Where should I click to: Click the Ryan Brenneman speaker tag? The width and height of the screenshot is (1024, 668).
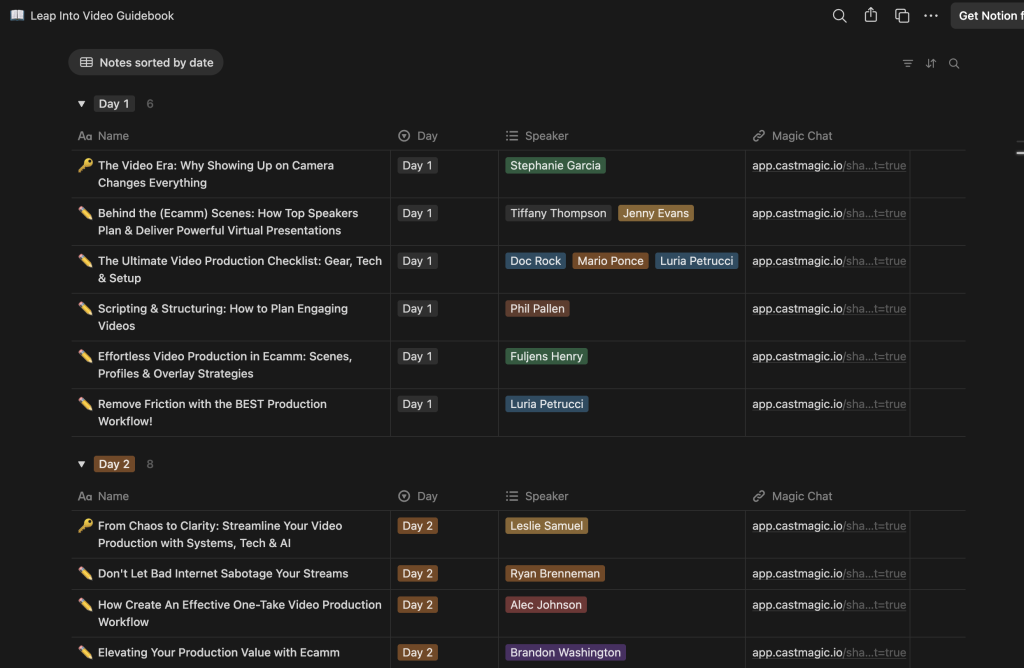tap(555, 573)
